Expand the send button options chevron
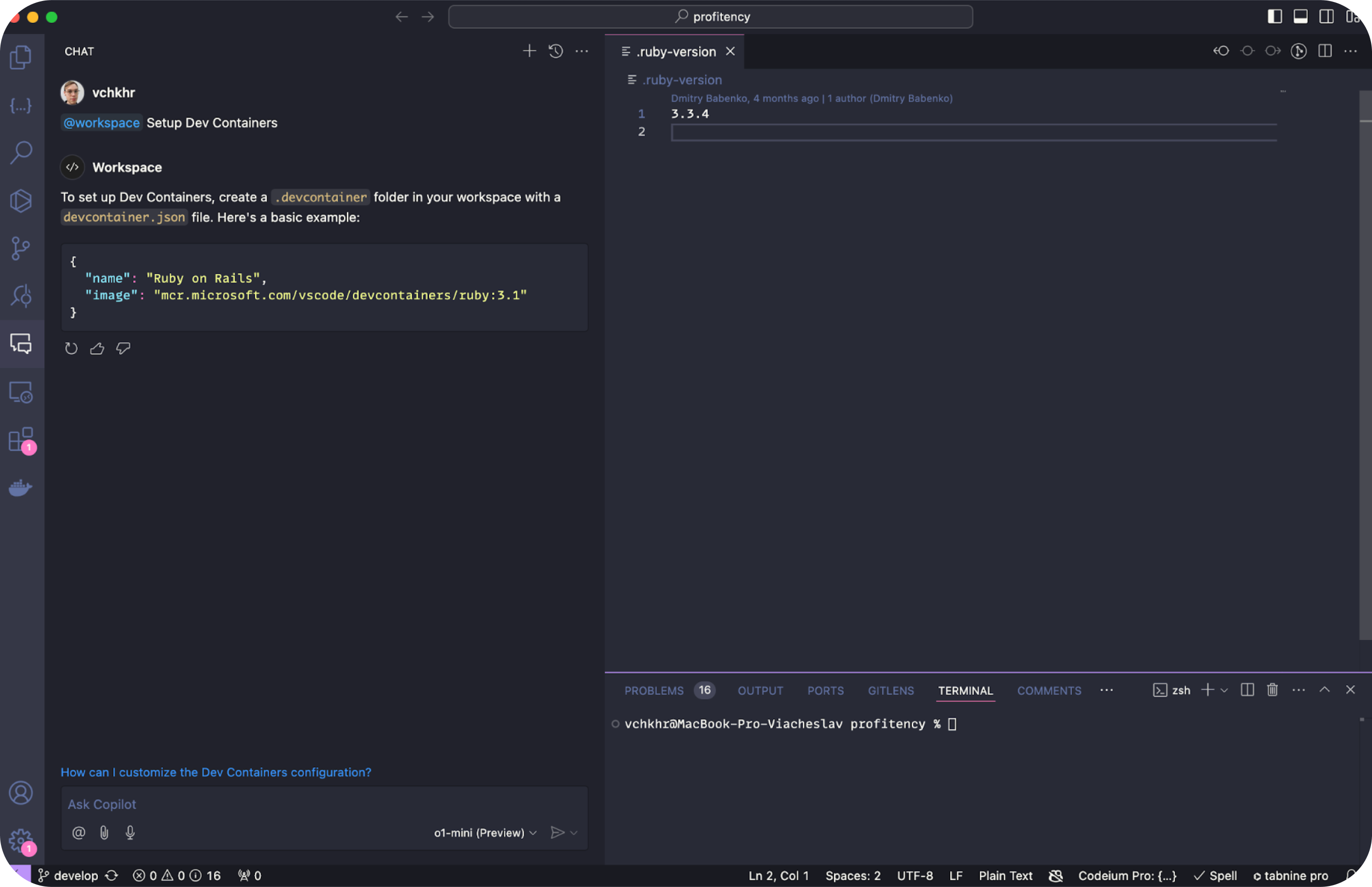The image size is (1372, 887). coord(574,833)
